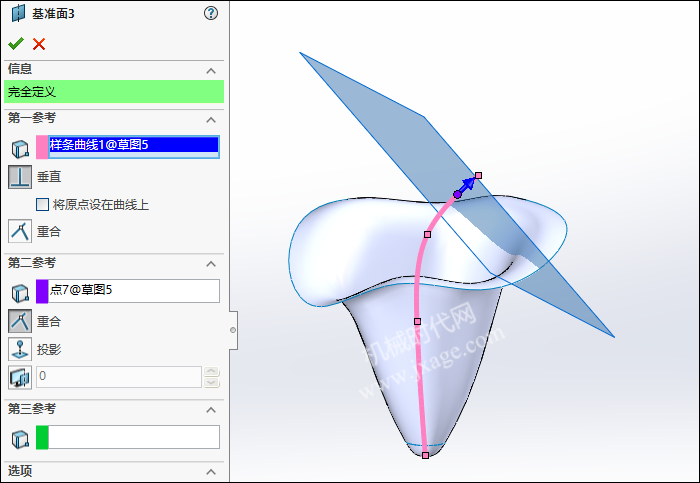Enable 将原点设在曲线上 checkbox
This screenshot has width=700, height=483.
[x=42, y=204]
